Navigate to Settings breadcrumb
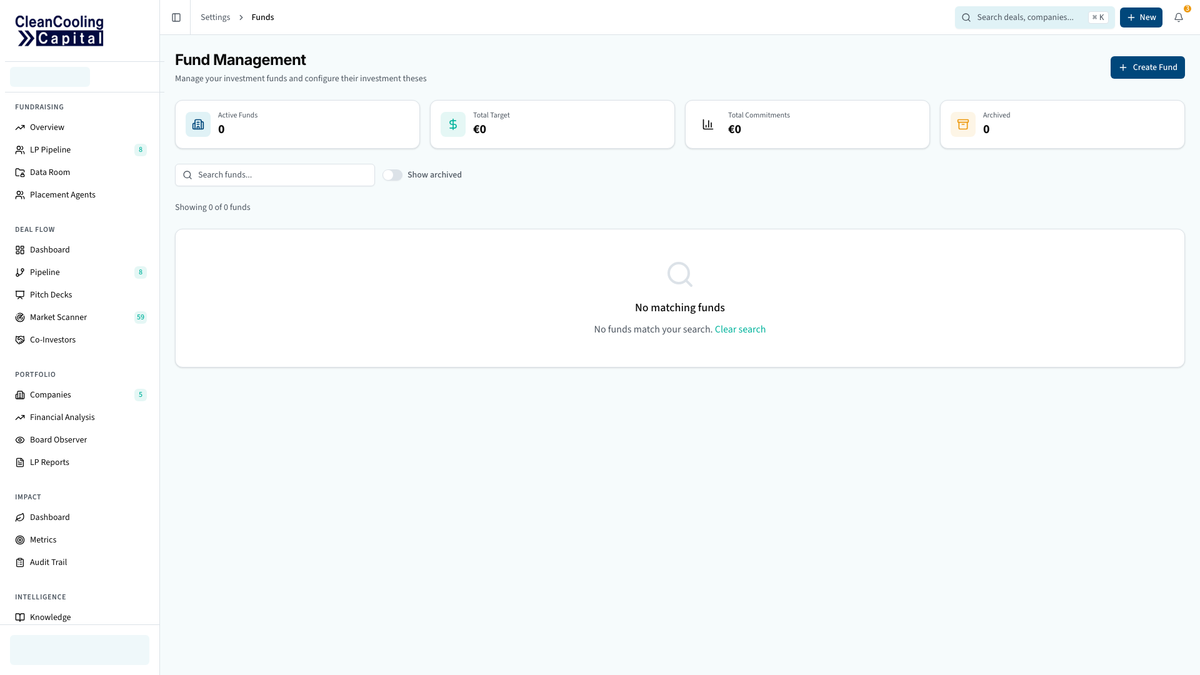Viewport: 1200px width, 675px height. pos(215,17)
